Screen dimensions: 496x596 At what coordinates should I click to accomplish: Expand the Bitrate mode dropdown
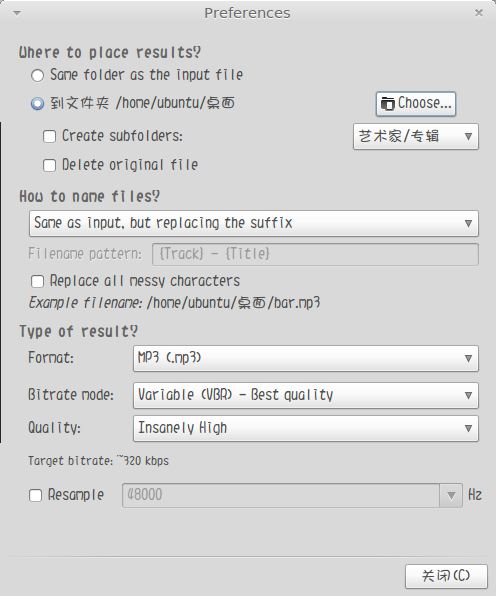[x=306, y=395]
